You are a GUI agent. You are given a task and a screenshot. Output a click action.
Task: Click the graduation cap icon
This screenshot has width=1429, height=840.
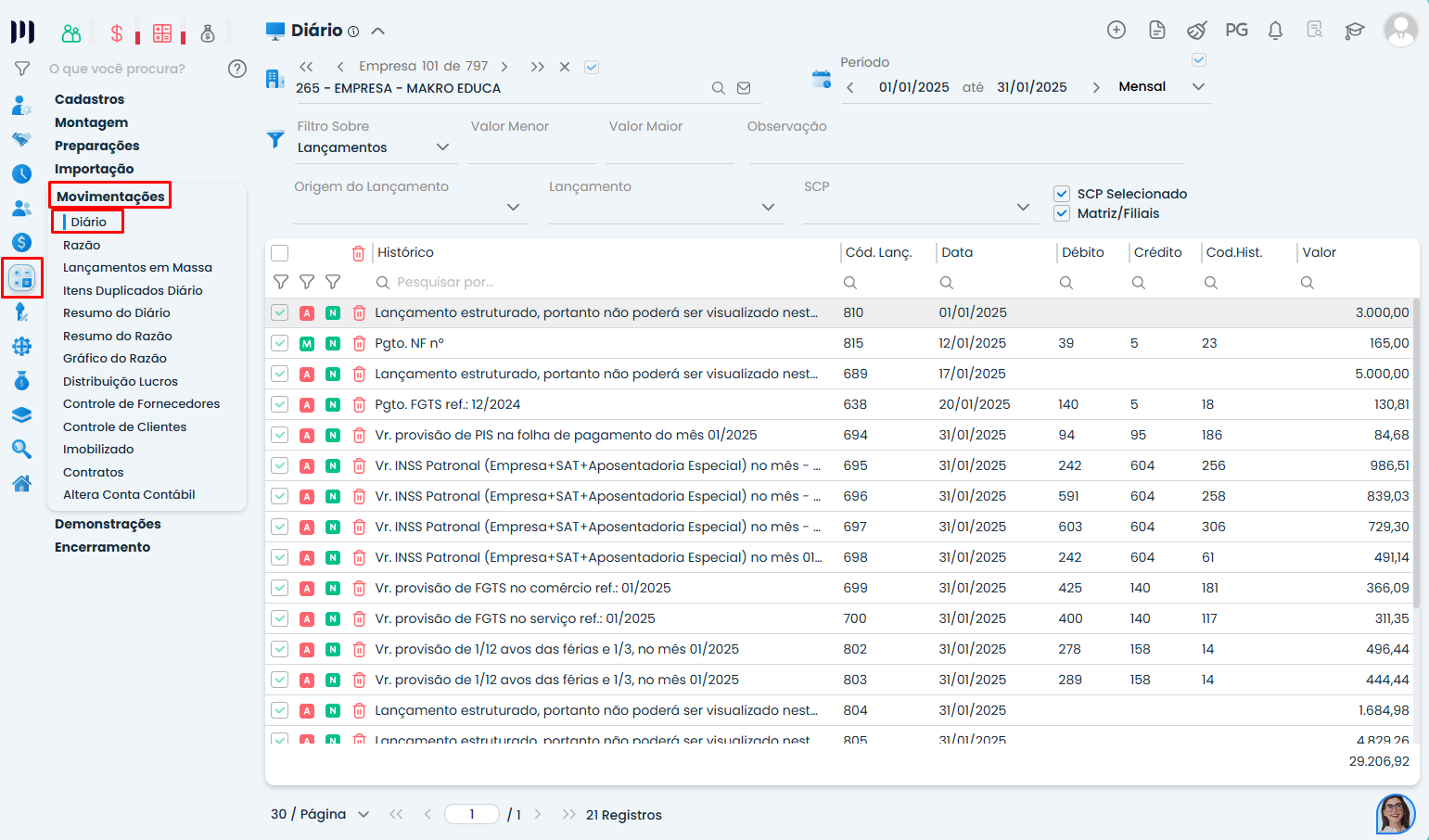(x=1354, y=31)
